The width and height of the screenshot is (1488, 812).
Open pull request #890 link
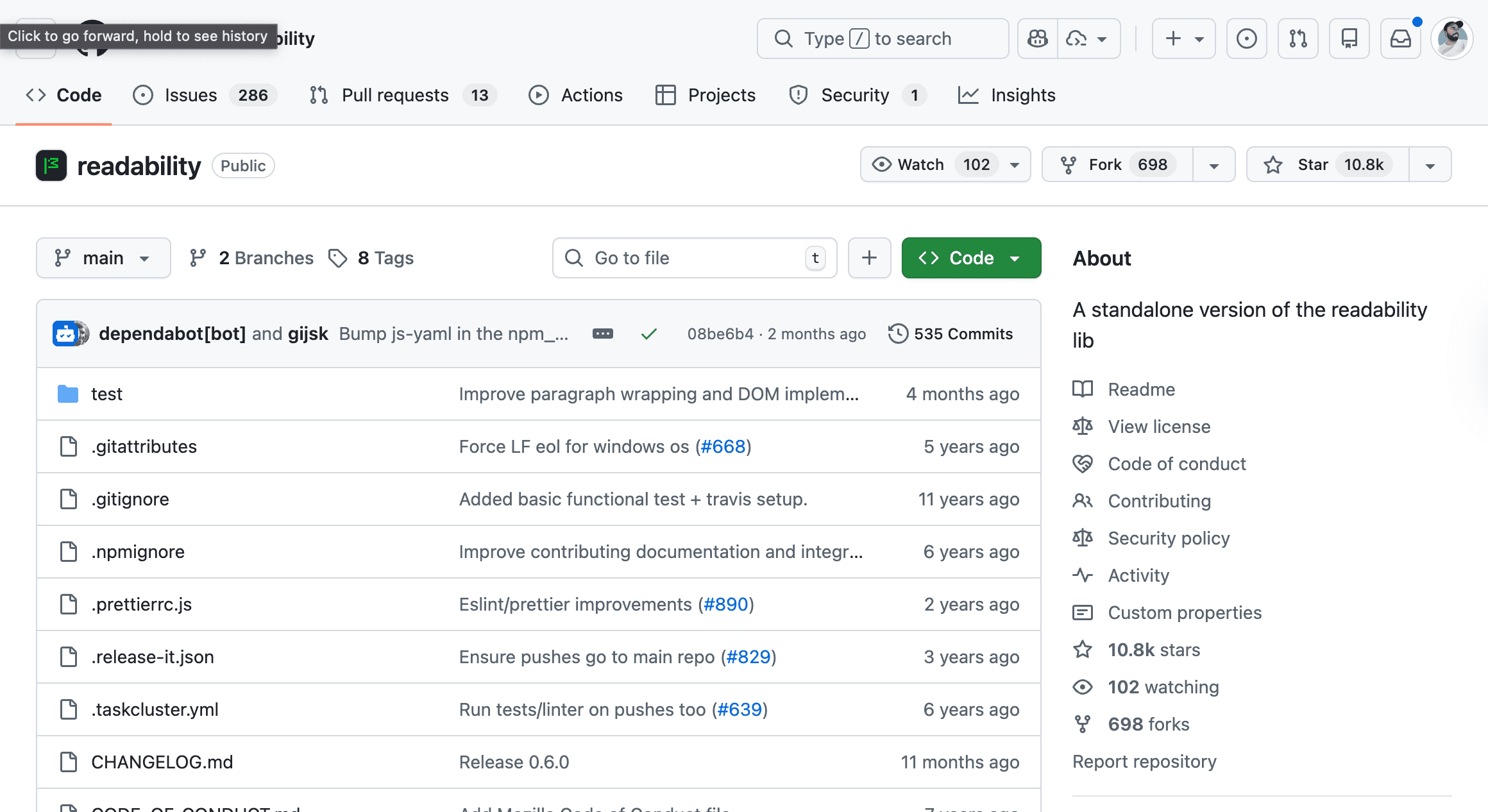tap(726, 604)
